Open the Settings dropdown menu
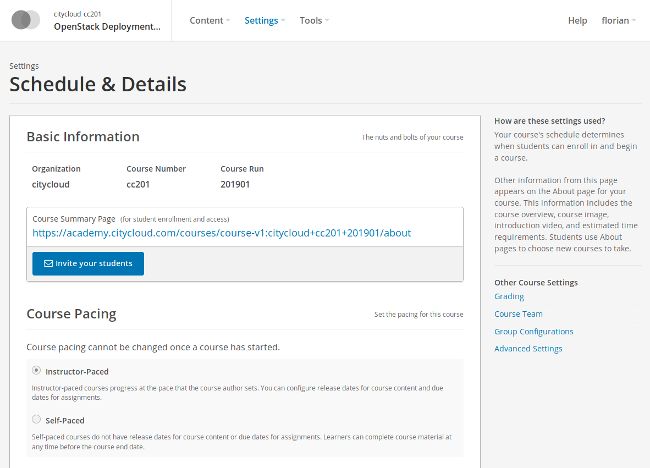The image size is (650, 468). coord(264,20)
